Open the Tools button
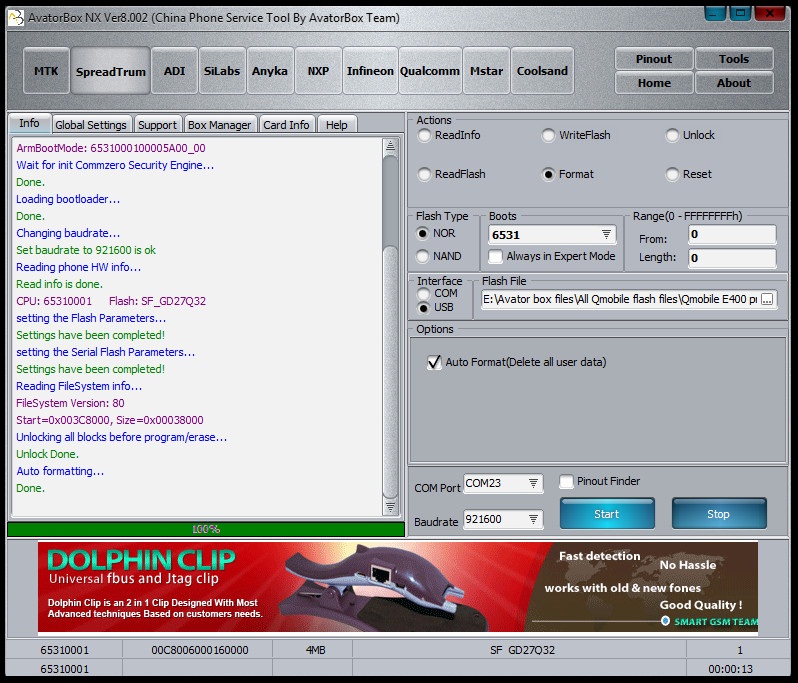Viewport: 798px width, 683px height. [734, 59]
